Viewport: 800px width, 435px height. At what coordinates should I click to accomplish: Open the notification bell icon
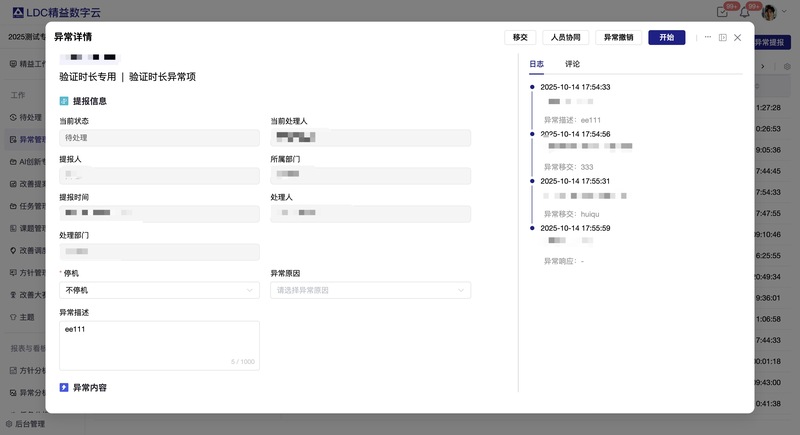pos(744,12)
